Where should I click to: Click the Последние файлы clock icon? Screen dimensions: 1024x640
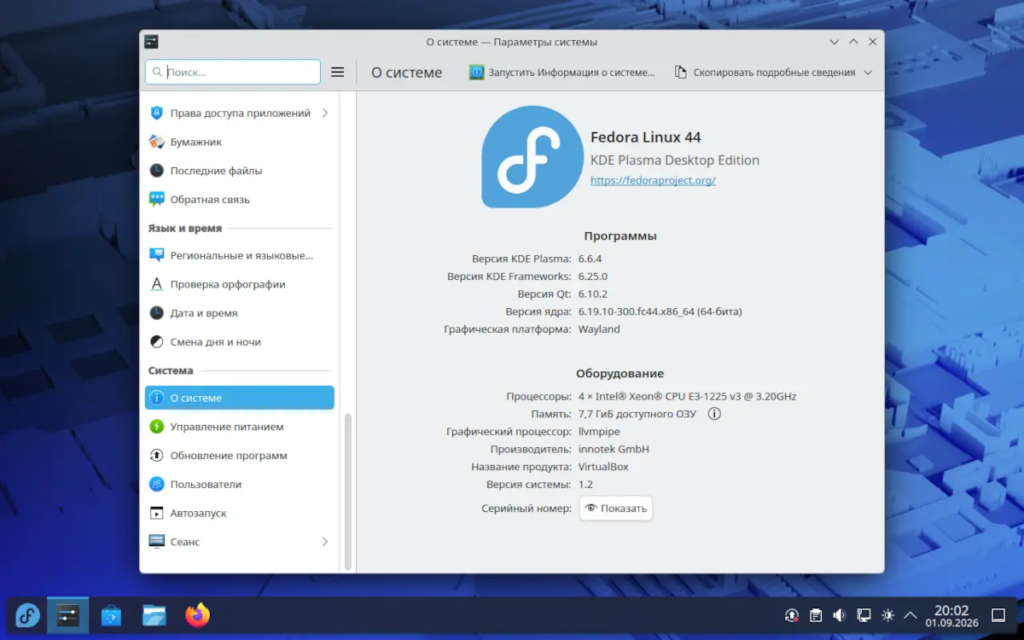click(x=156, y=170)
